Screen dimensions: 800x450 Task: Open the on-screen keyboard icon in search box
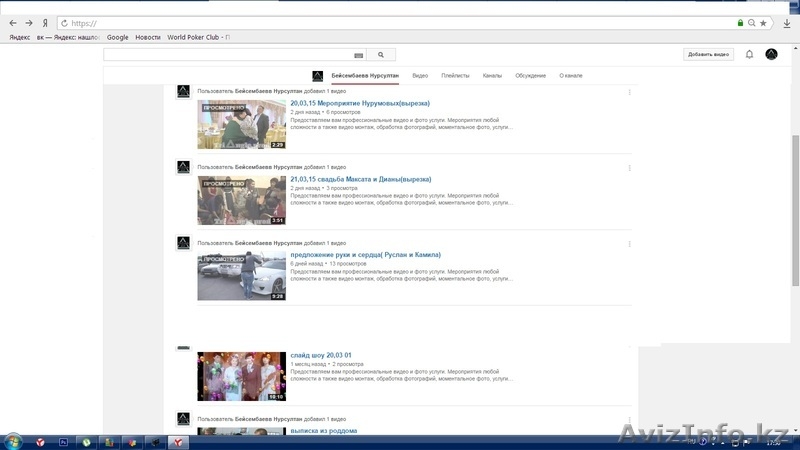pyautogui.click(x=359, y=55)
